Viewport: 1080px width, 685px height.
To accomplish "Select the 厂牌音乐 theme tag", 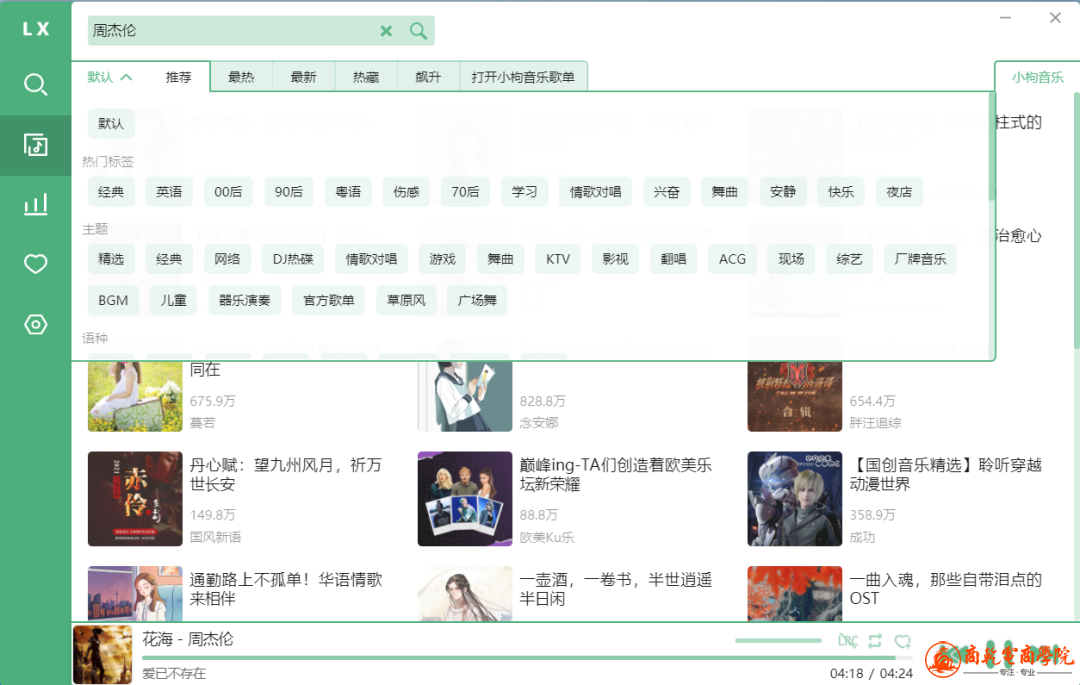I will coord(920,259).
